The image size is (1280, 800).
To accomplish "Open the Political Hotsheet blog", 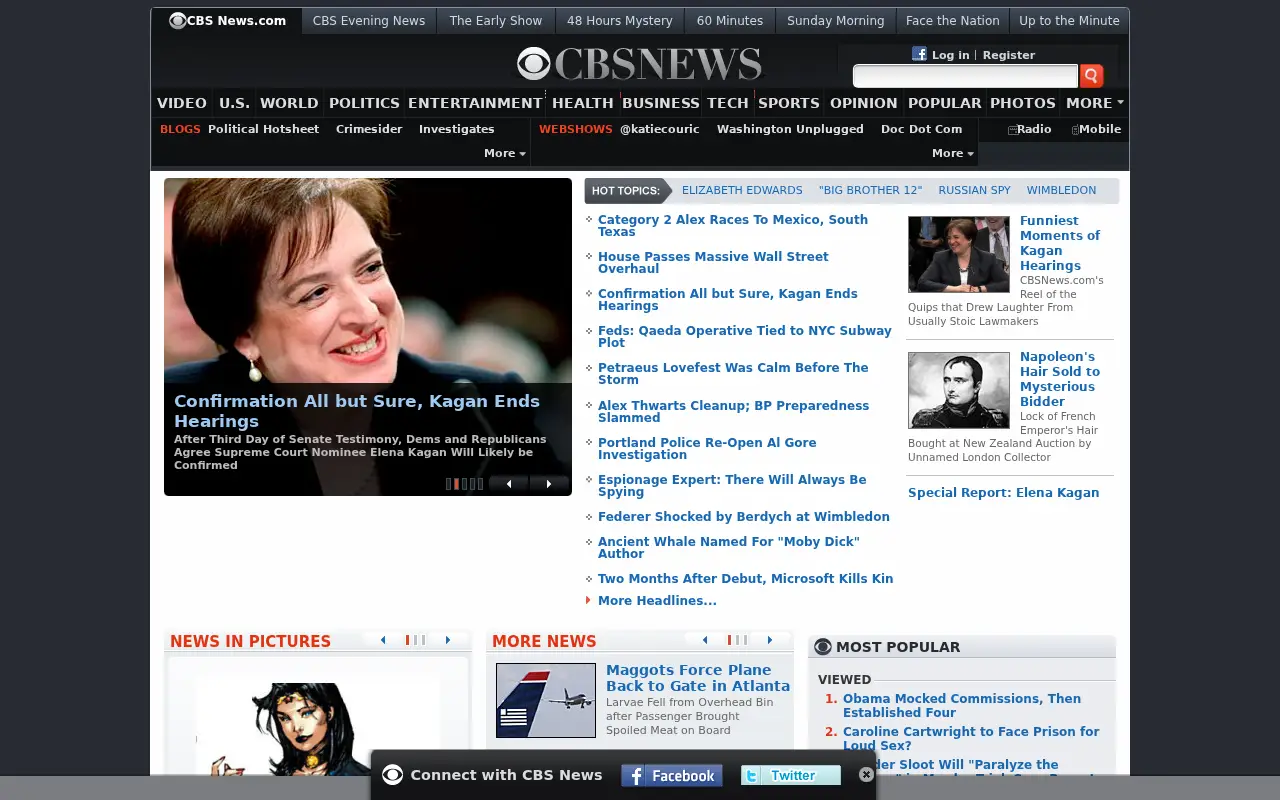I will [264, 129].
